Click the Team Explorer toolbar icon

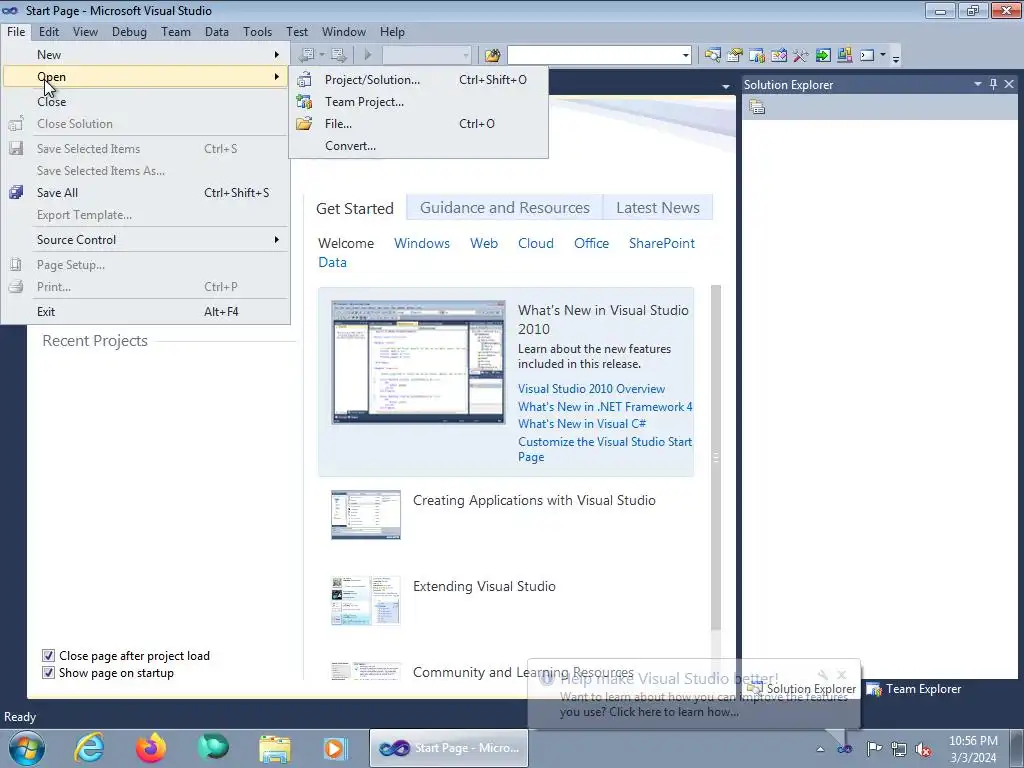(x=757, y=56)
